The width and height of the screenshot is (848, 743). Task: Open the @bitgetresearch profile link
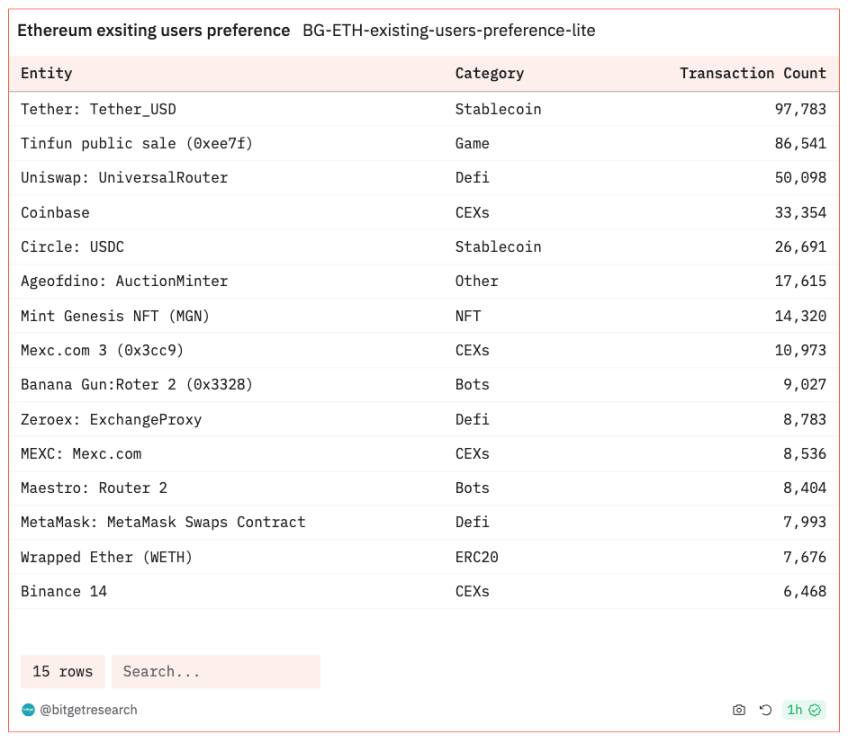tap(88, 710)
